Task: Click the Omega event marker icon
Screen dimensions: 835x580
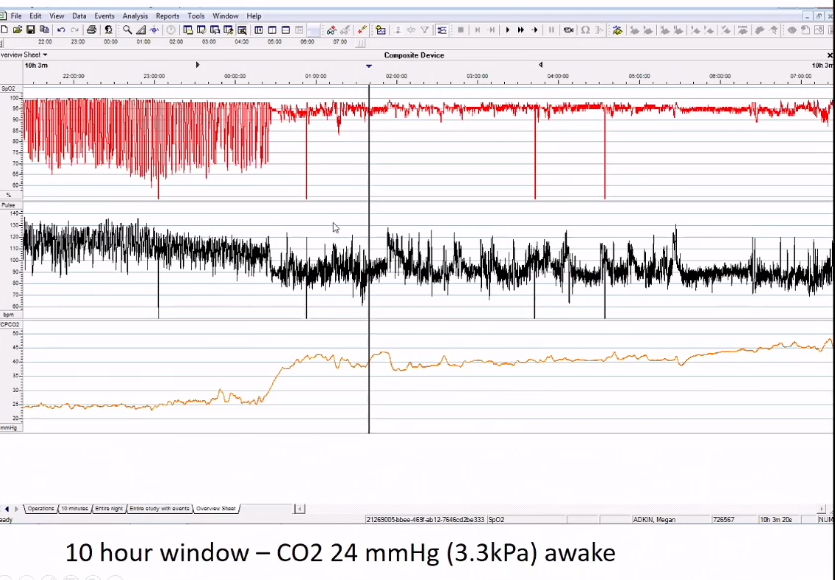Action: coord(587,30)
